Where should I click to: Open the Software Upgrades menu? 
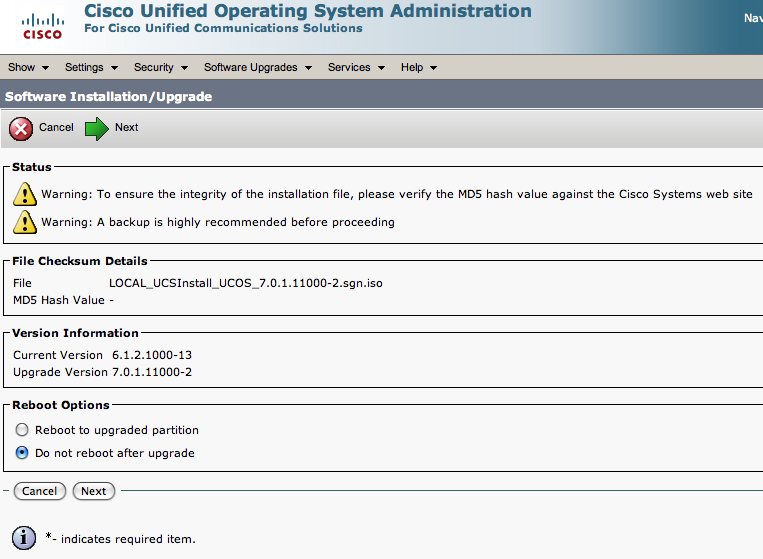pyautogui.click(x=258, y=67)
